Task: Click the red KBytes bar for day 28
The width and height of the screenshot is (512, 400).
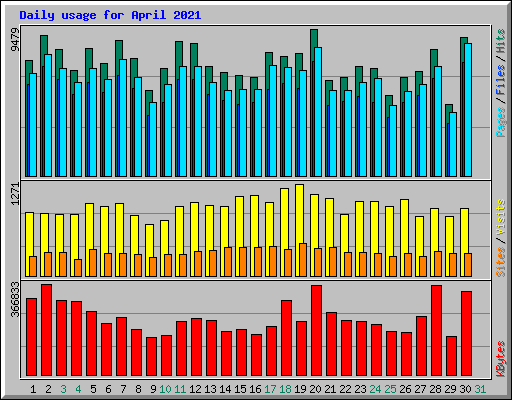Action: pos(436,330)
